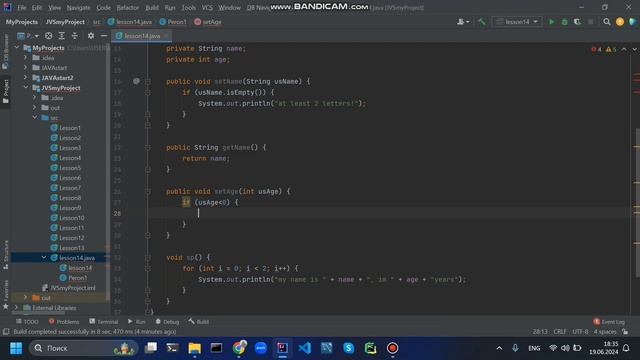Image resolution: width=640 pixels, height=360 pixels.
Task: Expand External Libraries node
Action: [x=17, y=308]
